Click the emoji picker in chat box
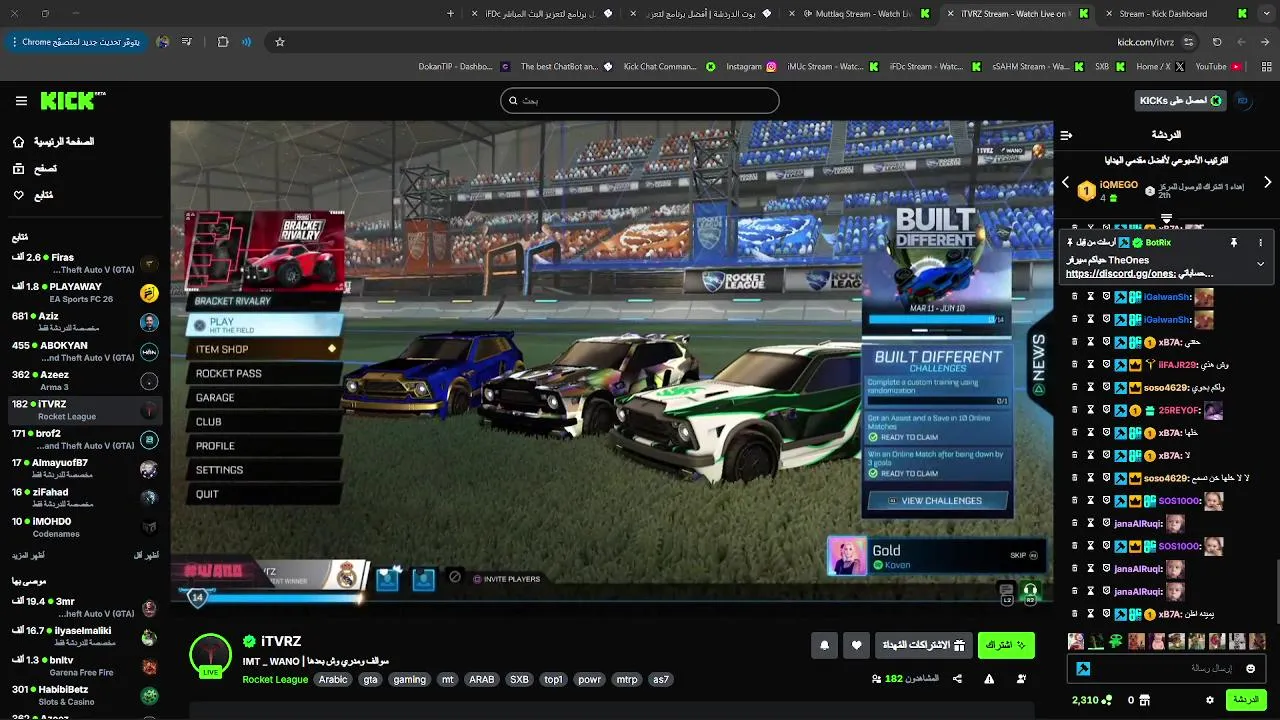The height and width of the screenshot is (720, 1280). [x=1250, y=668]
